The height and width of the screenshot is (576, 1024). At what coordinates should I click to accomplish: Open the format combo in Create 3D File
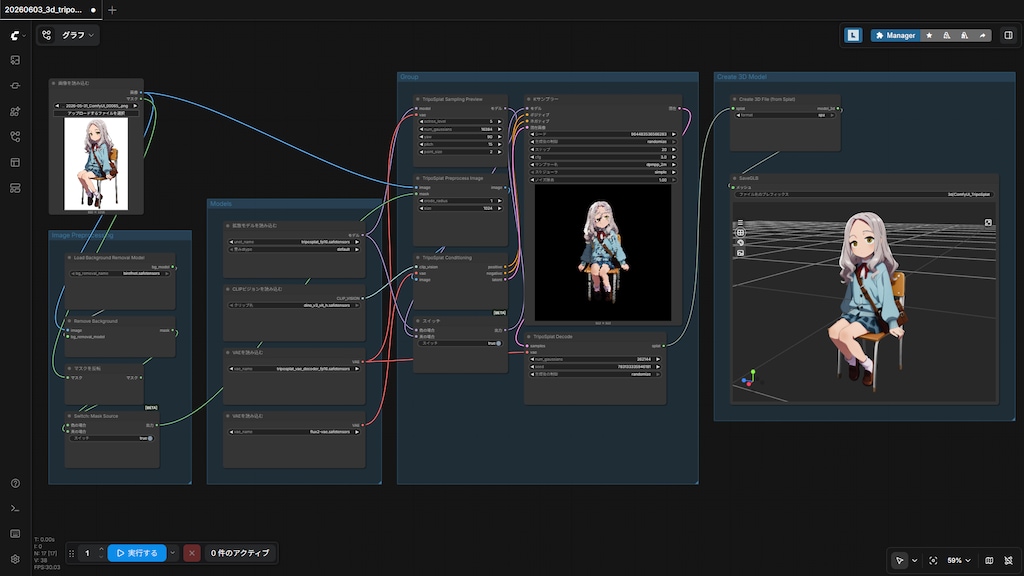point(785,115)
